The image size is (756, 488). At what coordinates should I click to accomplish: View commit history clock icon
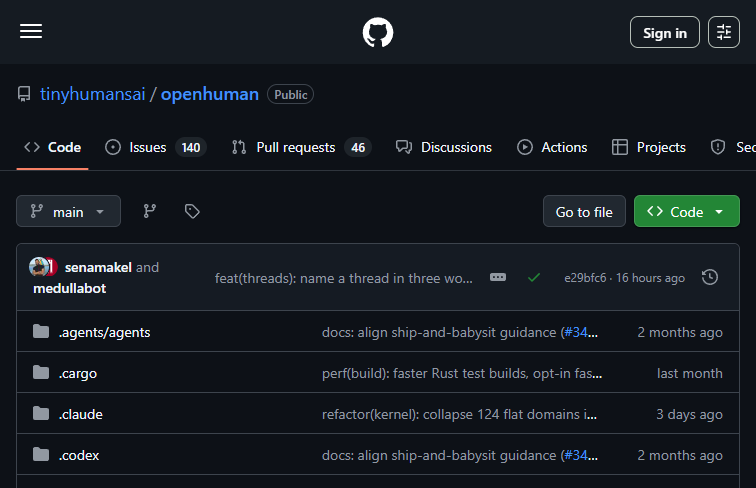click(710, 277)
